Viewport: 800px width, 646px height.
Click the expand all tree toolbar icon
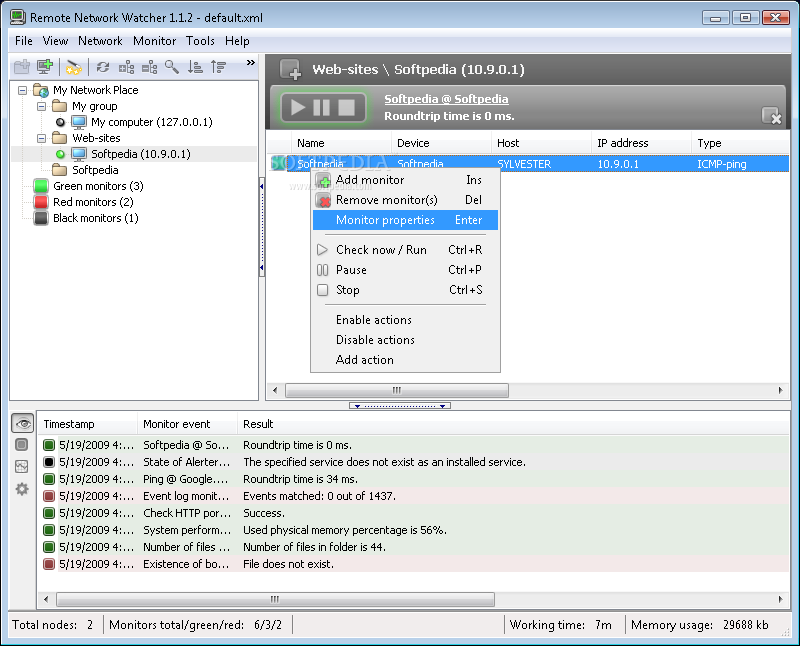pyautogui.click(x=126, y=67)
